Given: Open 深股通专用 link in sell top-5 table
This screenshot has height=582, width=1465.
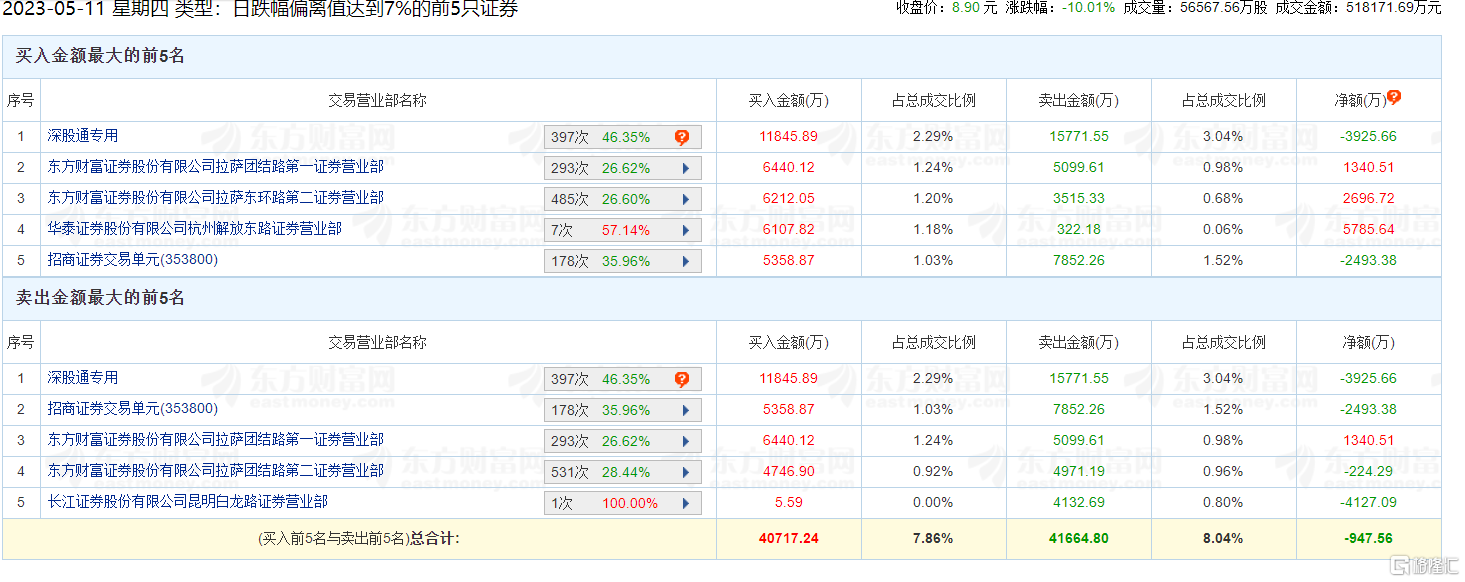Looking at the screenshot, I should tap(83, 377).
